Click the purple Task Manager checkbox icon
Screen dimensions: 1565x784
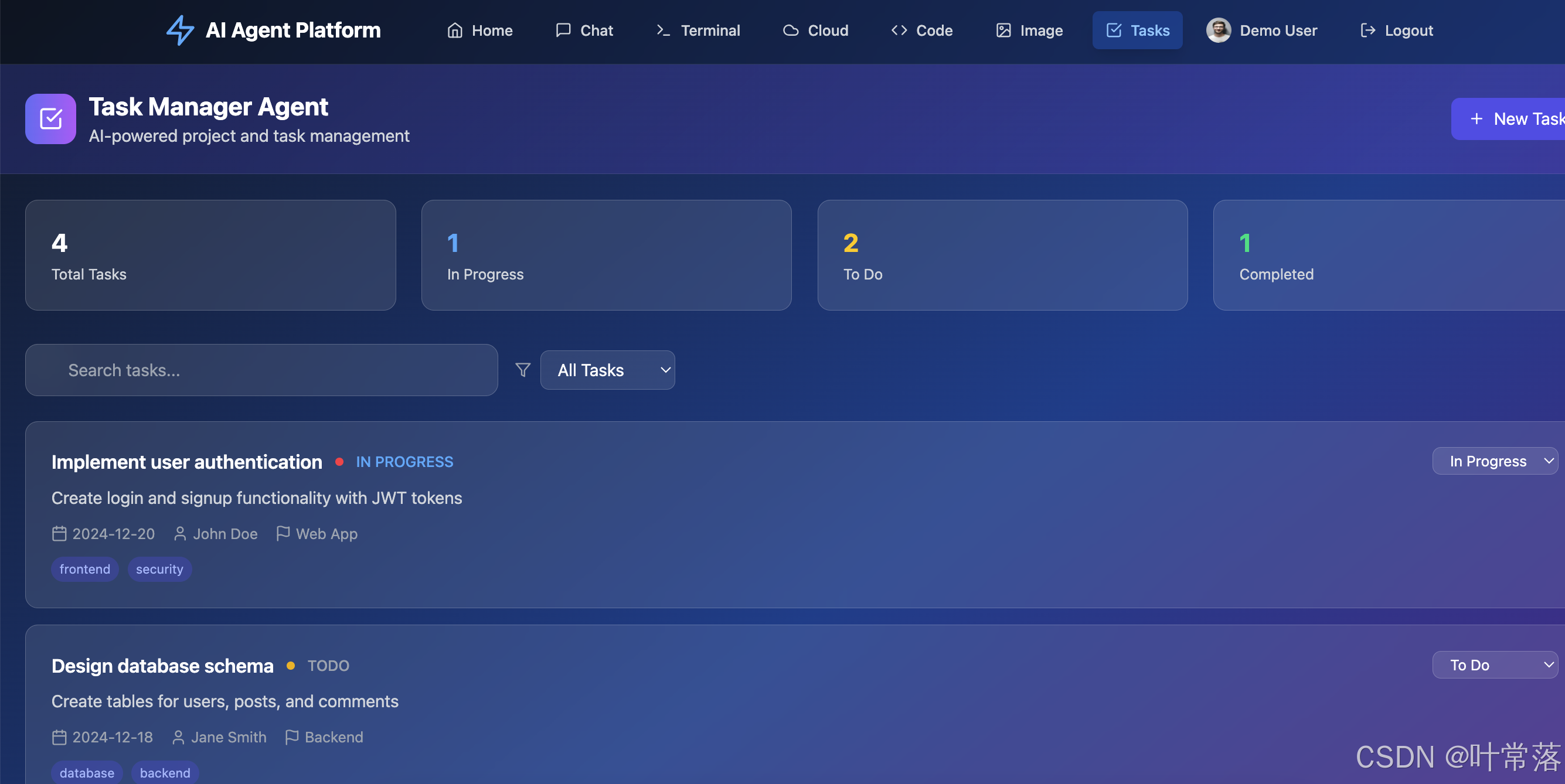(50, 119)
